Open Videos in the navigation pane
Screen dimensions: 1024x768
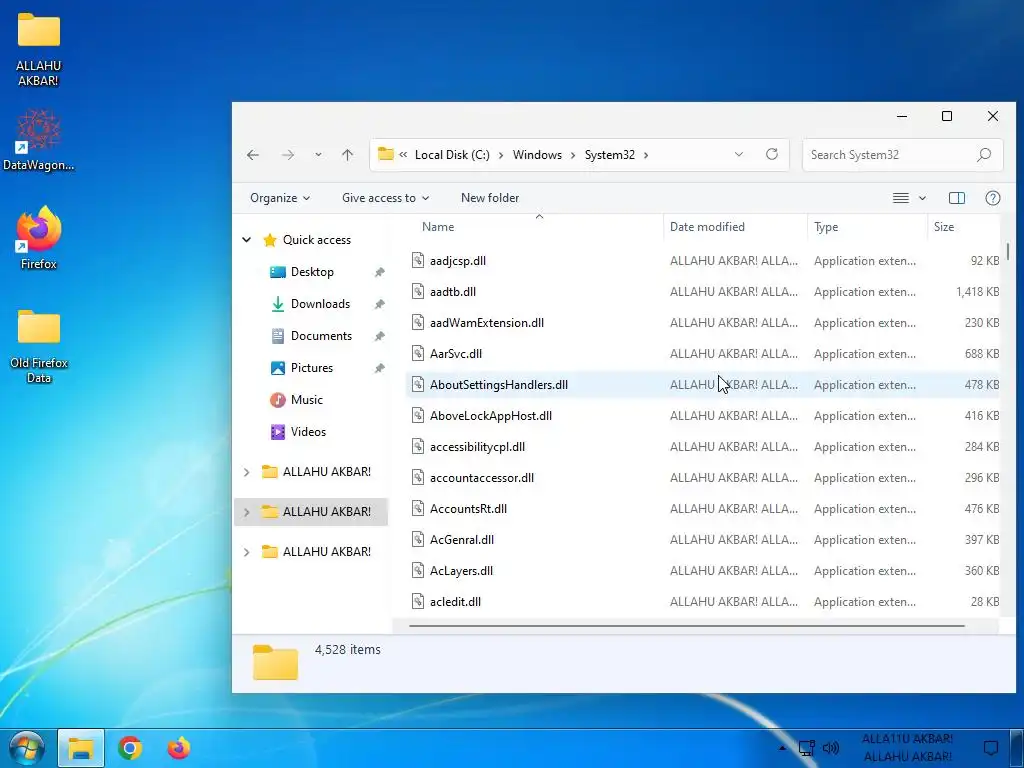pos(308,432)
